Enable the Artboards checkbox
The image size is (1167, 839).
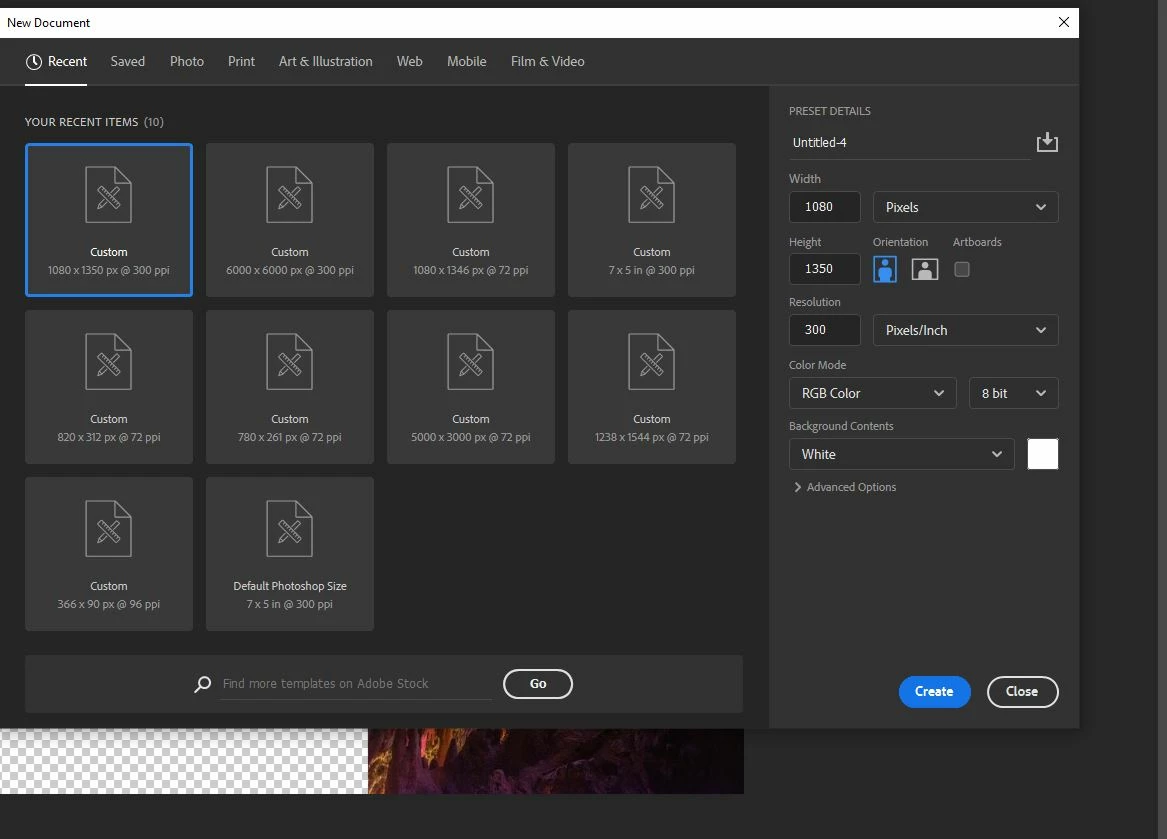pyautogui.click(x=962, y=269)
